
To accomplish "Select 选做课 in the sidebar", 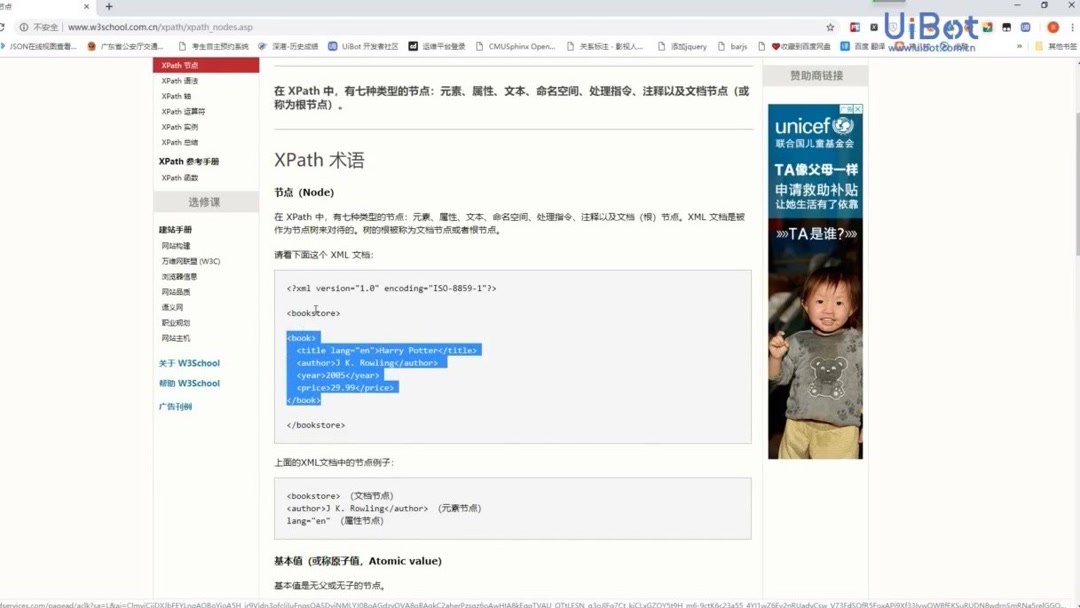I will 204,201.
